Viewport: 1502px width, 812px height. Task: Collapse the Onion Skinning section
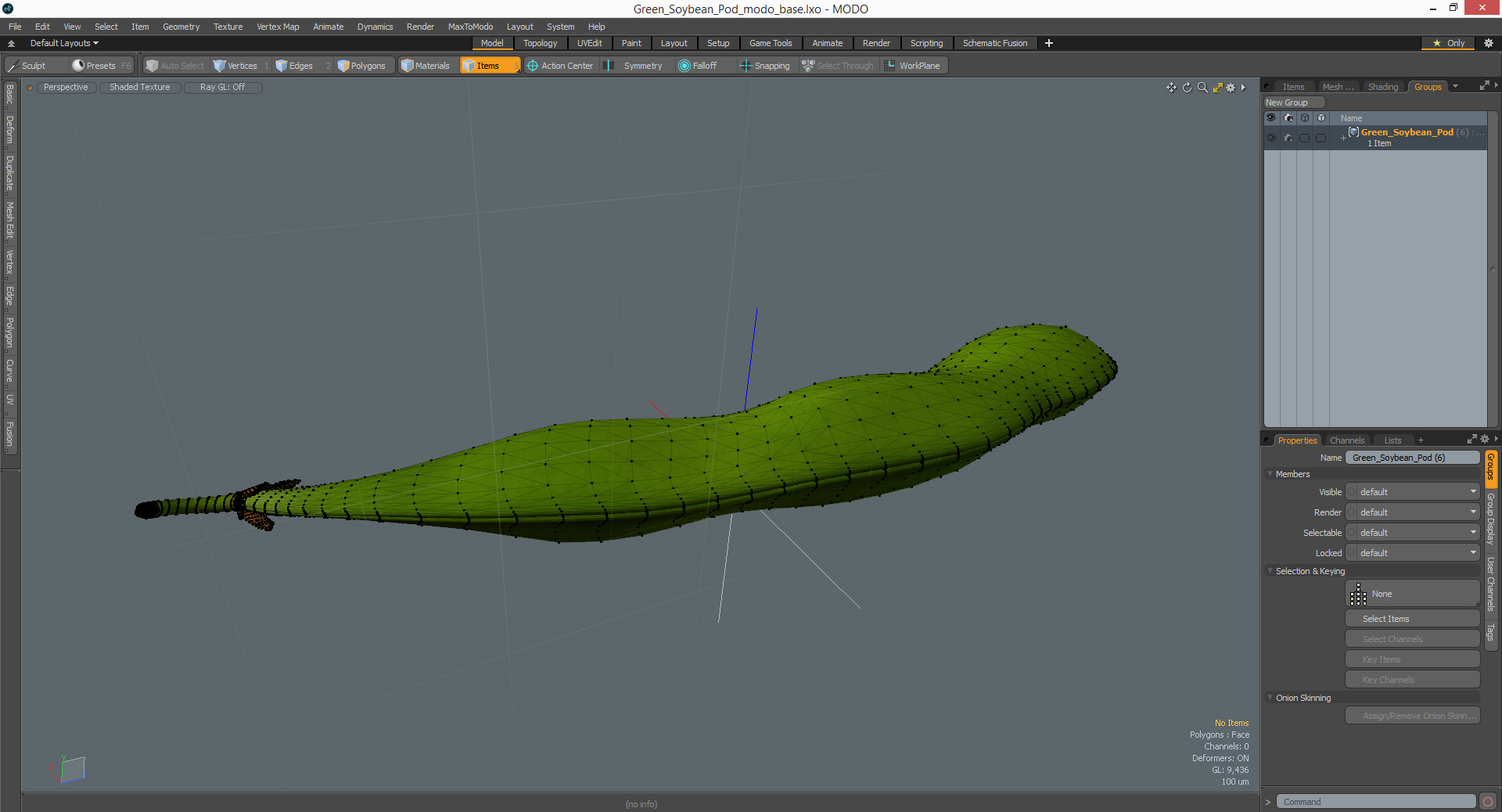(1270, 698)
